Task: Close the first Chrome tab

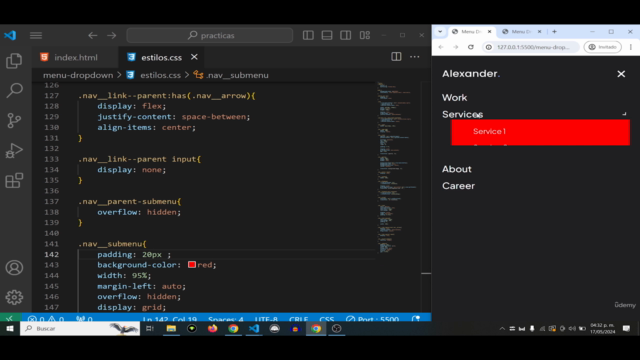Action: pyautogui.click(x=489, y=31)
